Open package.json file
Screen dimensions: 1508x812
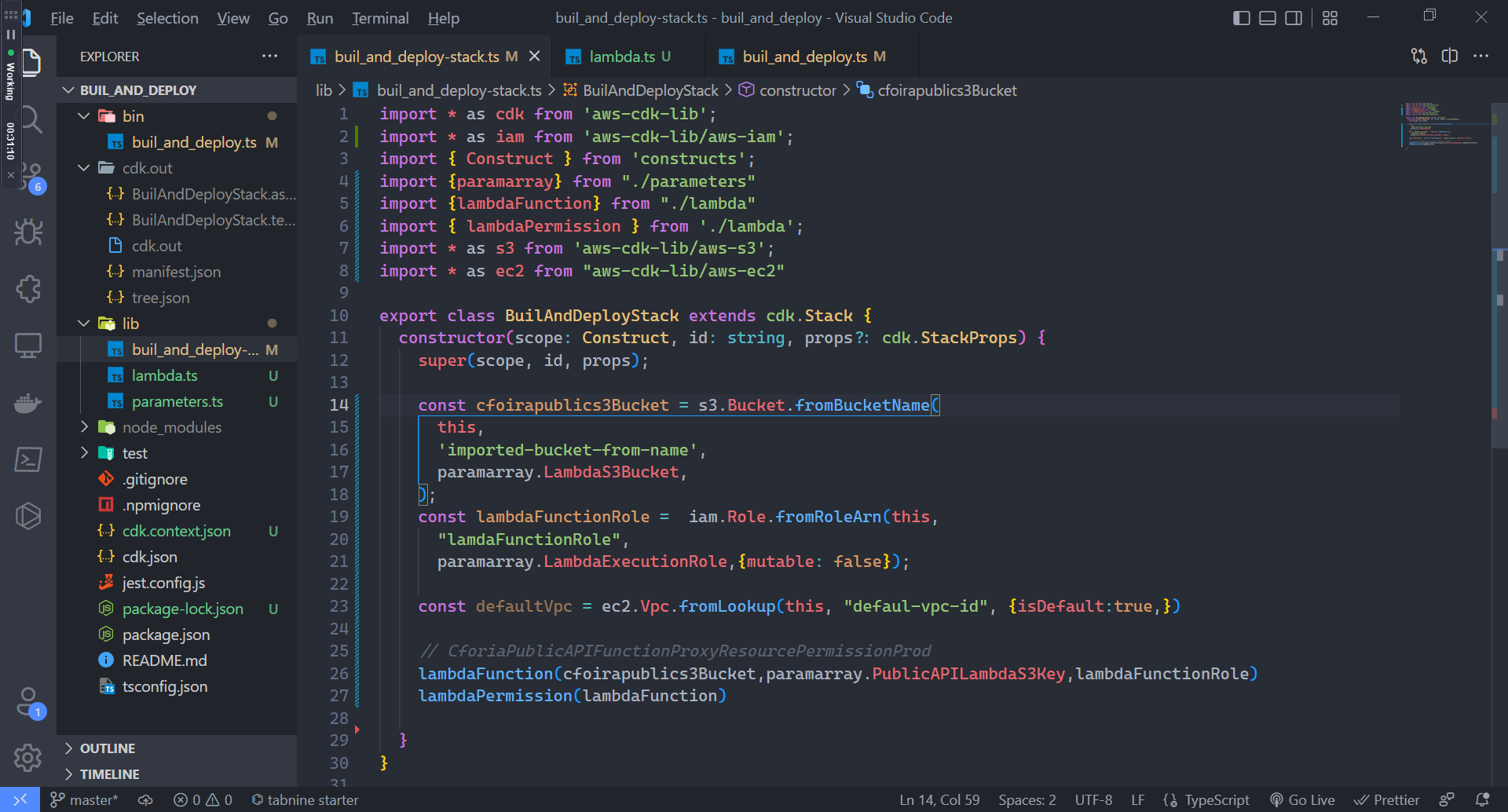point(178,635)
